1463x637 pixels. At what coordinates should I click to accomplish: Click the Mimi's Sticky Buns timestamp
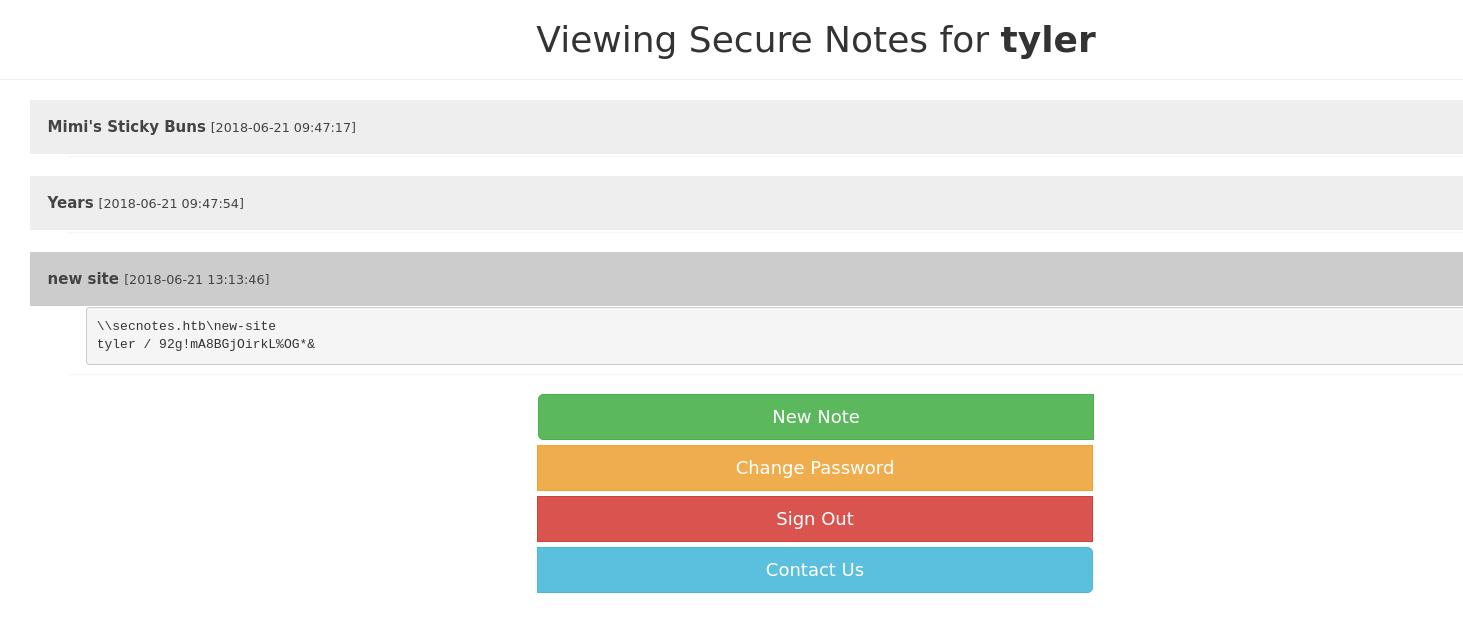point(283,128)
